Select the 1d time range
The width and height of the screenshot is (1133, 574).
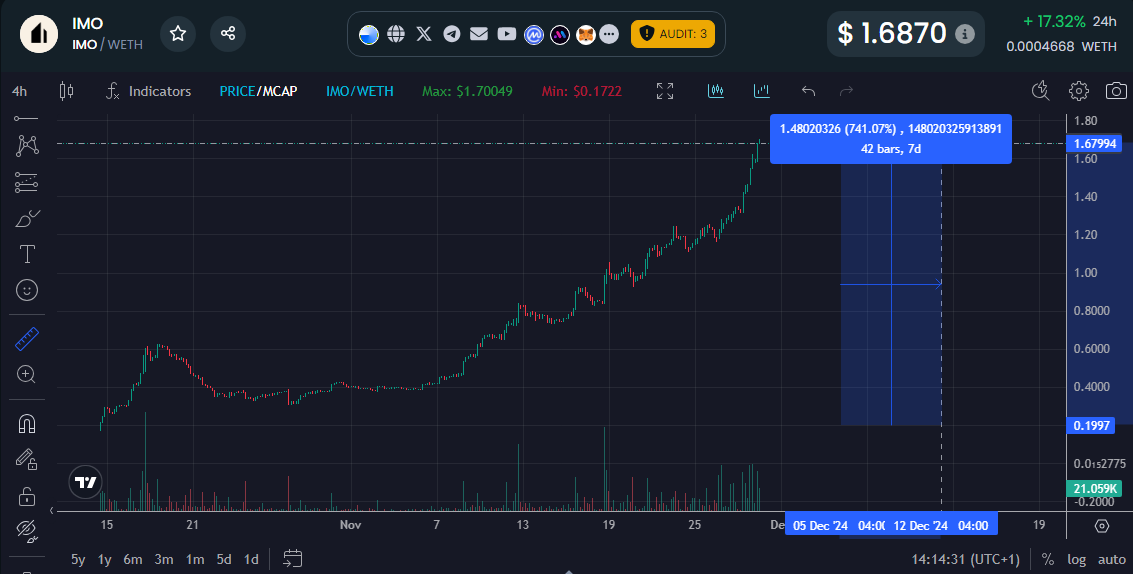click(251, 559)
